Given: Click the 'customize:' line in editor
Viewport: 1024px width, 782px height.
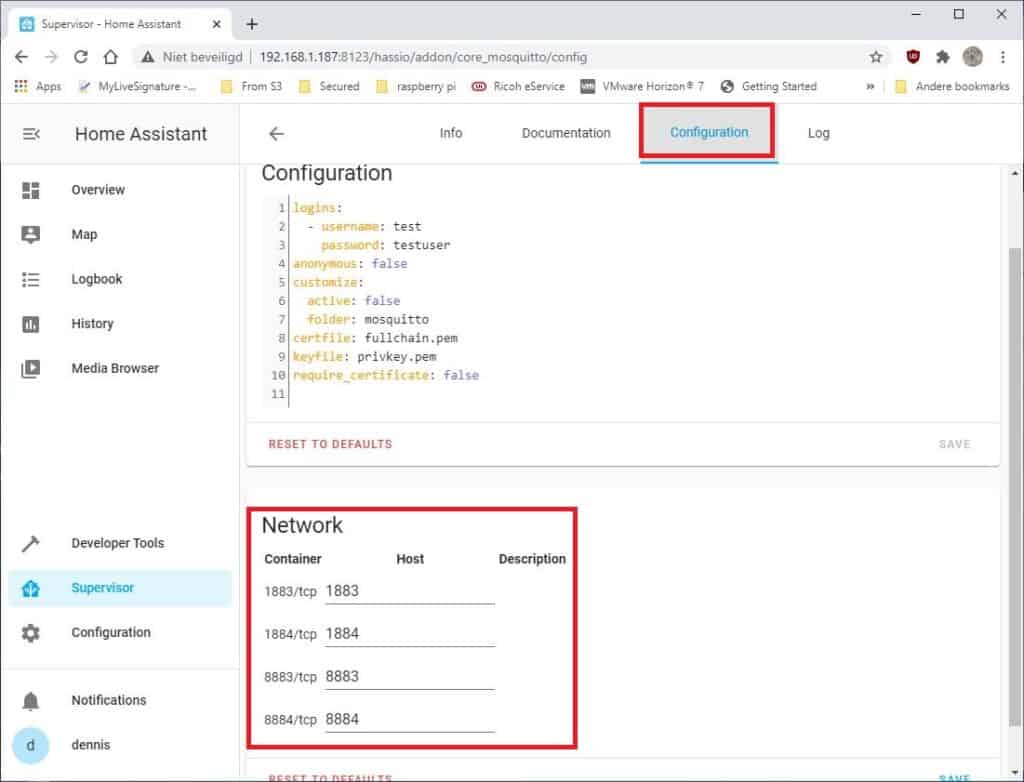Looking at the screenshot, I should [x=328, y=283].
